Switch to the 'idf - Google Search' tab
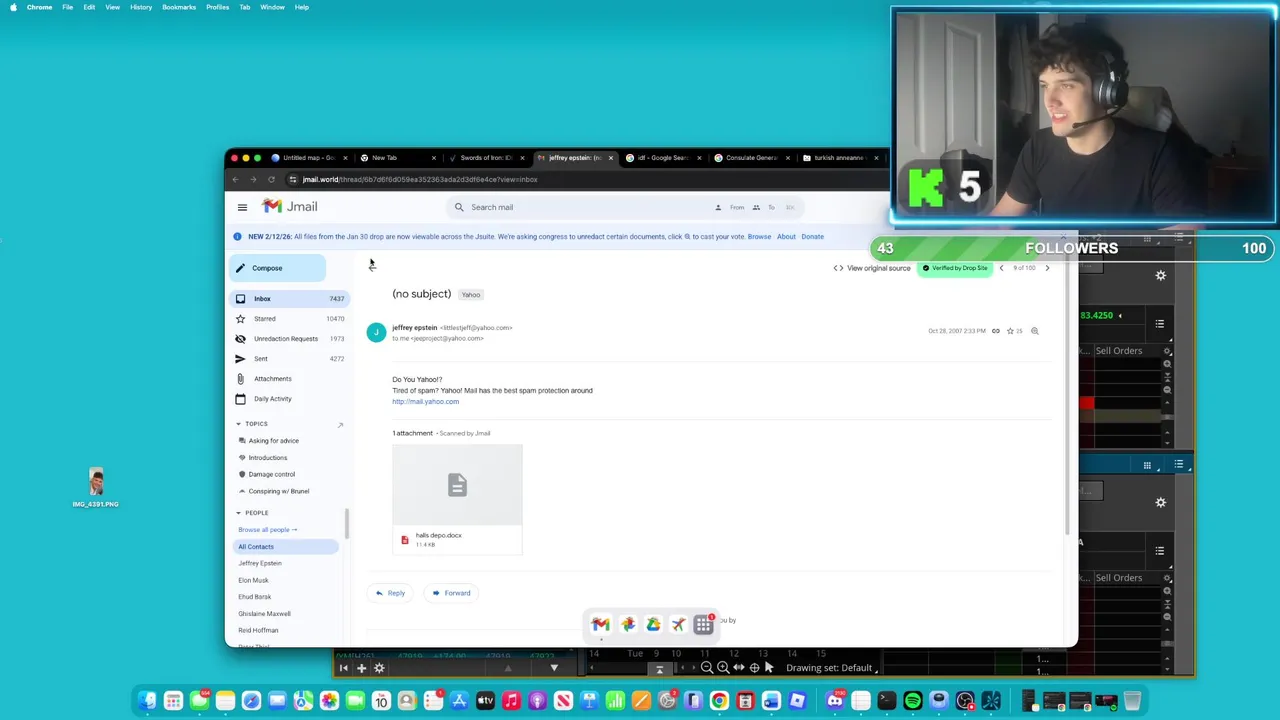1280x720 pixels. click(x=662, y=158)
